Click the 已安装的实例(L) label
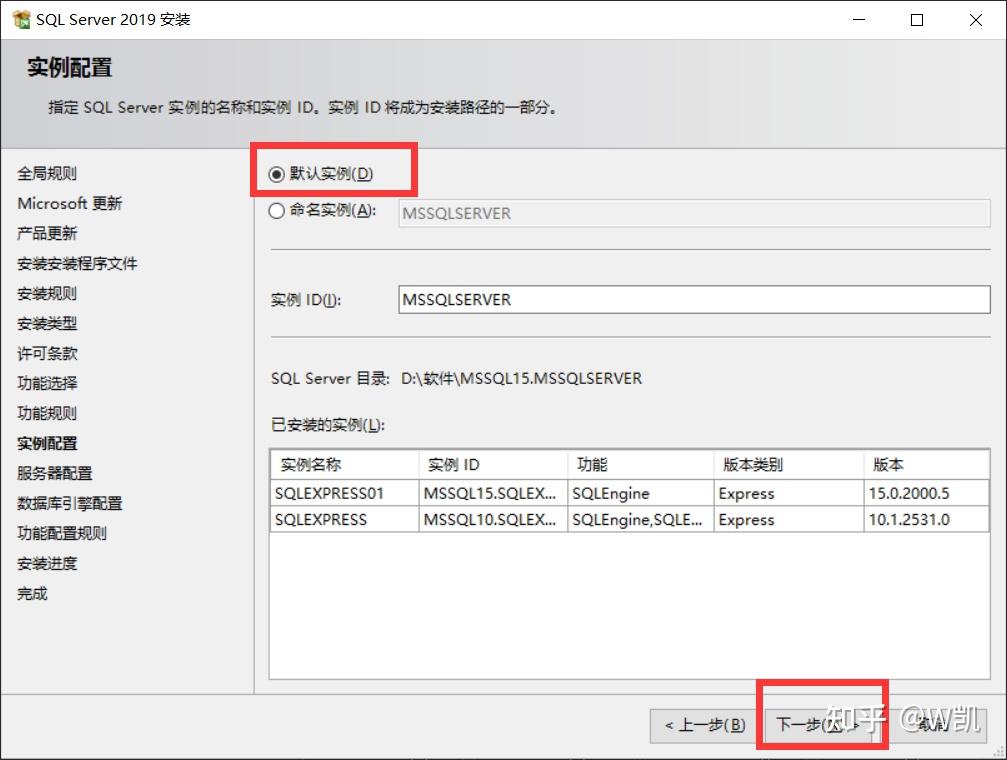 click(x=328, y=425)
